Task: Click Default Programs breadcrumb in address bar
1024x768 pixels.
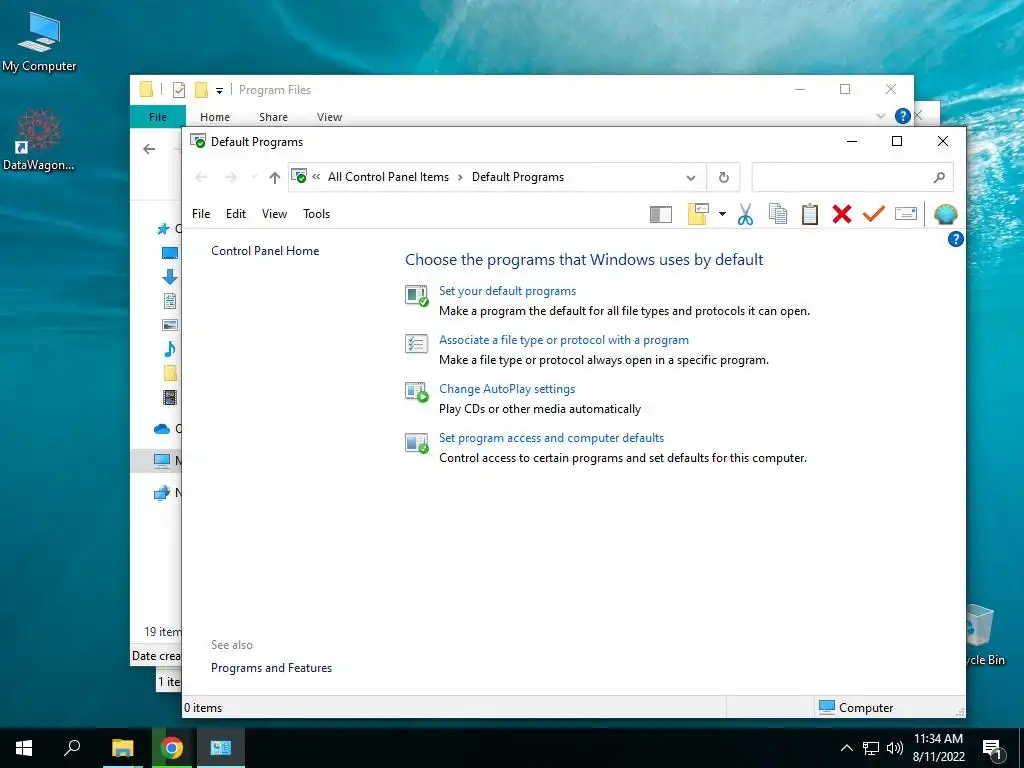Action: pos(518,177)
